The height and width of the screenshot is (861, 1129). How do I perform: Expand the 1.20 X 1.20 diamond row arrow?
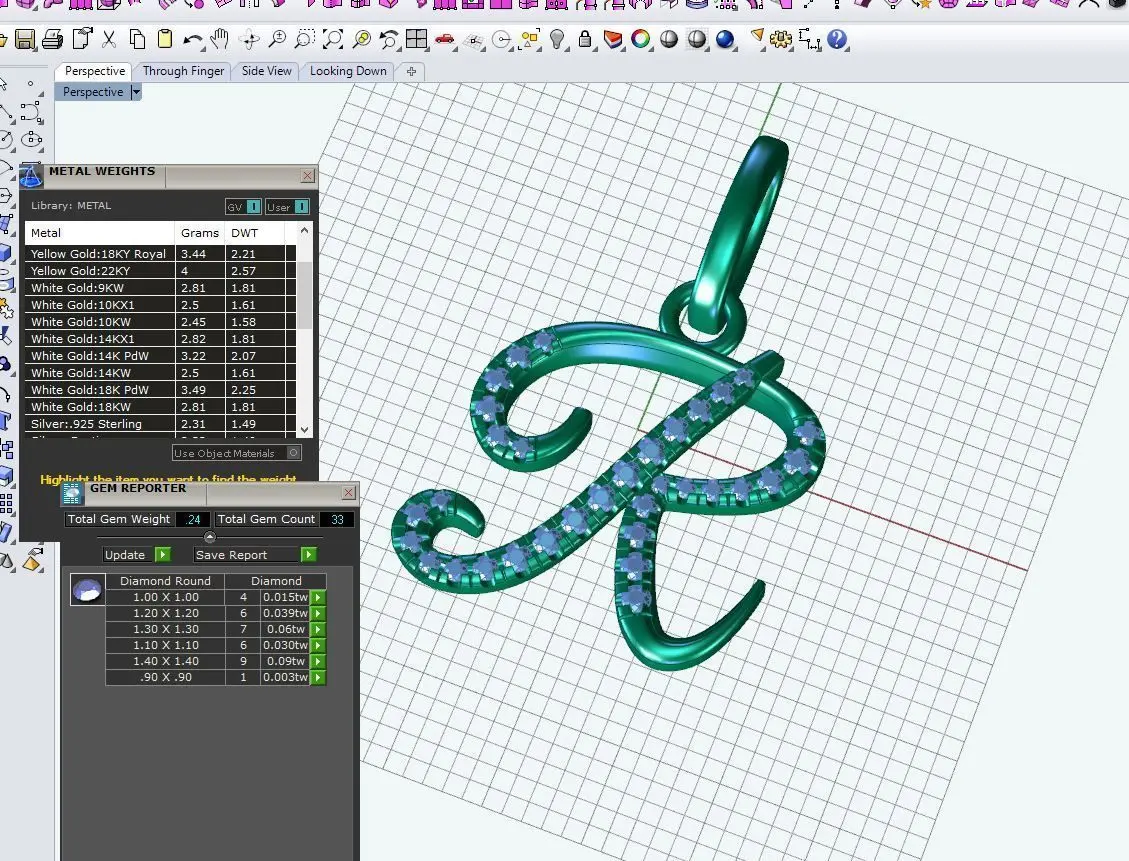[318, 613]
